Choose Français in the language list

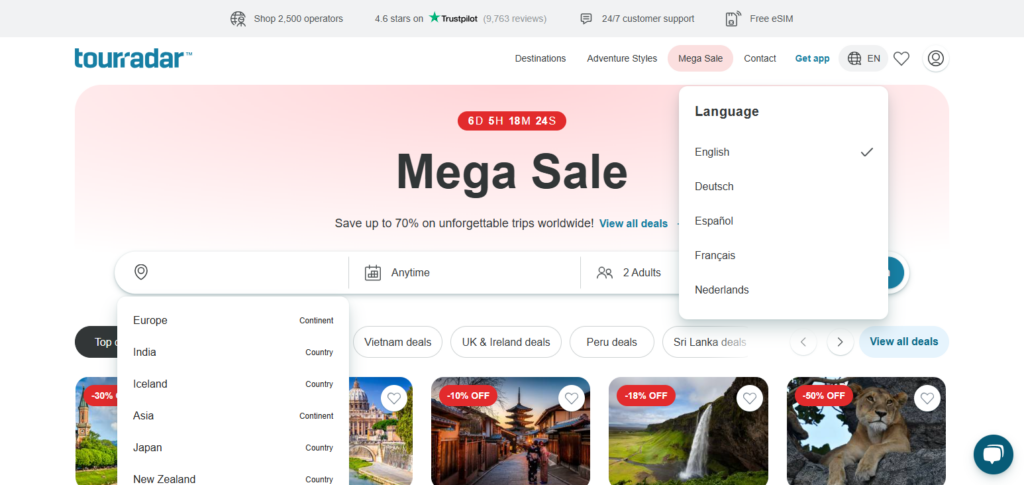tap(715, 255)
